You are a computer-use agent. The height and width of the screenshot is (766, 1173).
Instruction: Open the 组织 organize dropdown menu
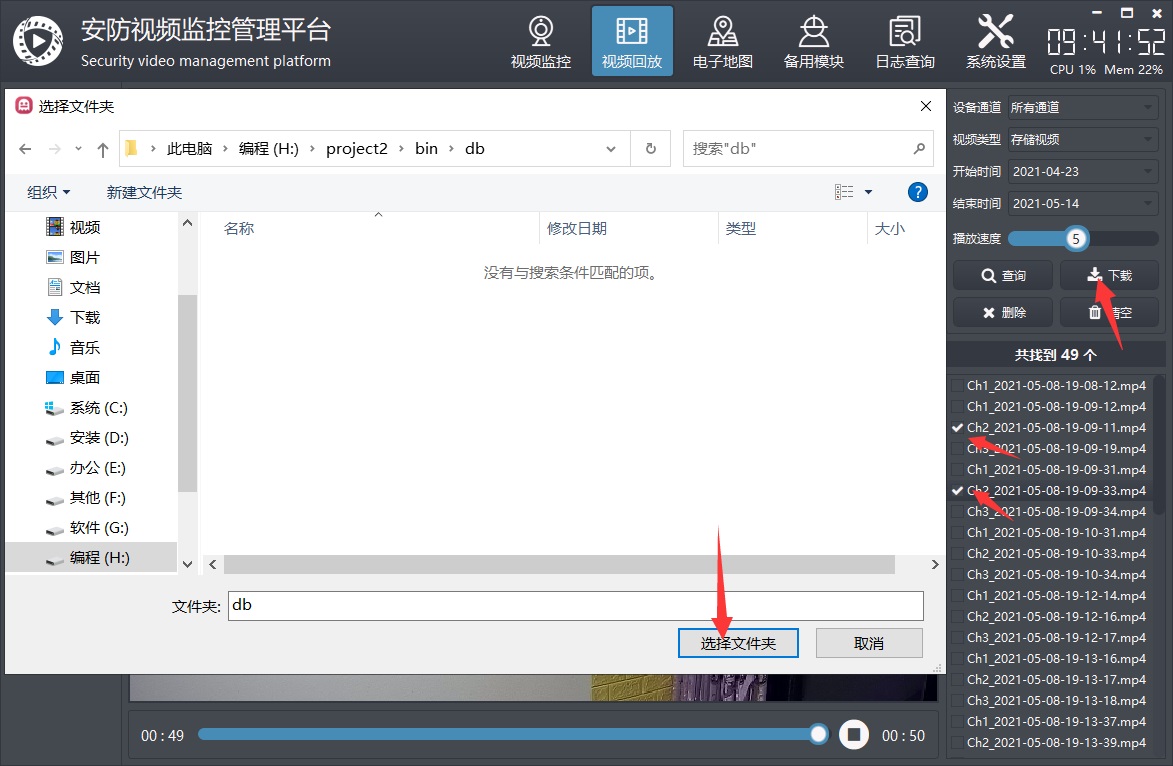pos(49,192)
